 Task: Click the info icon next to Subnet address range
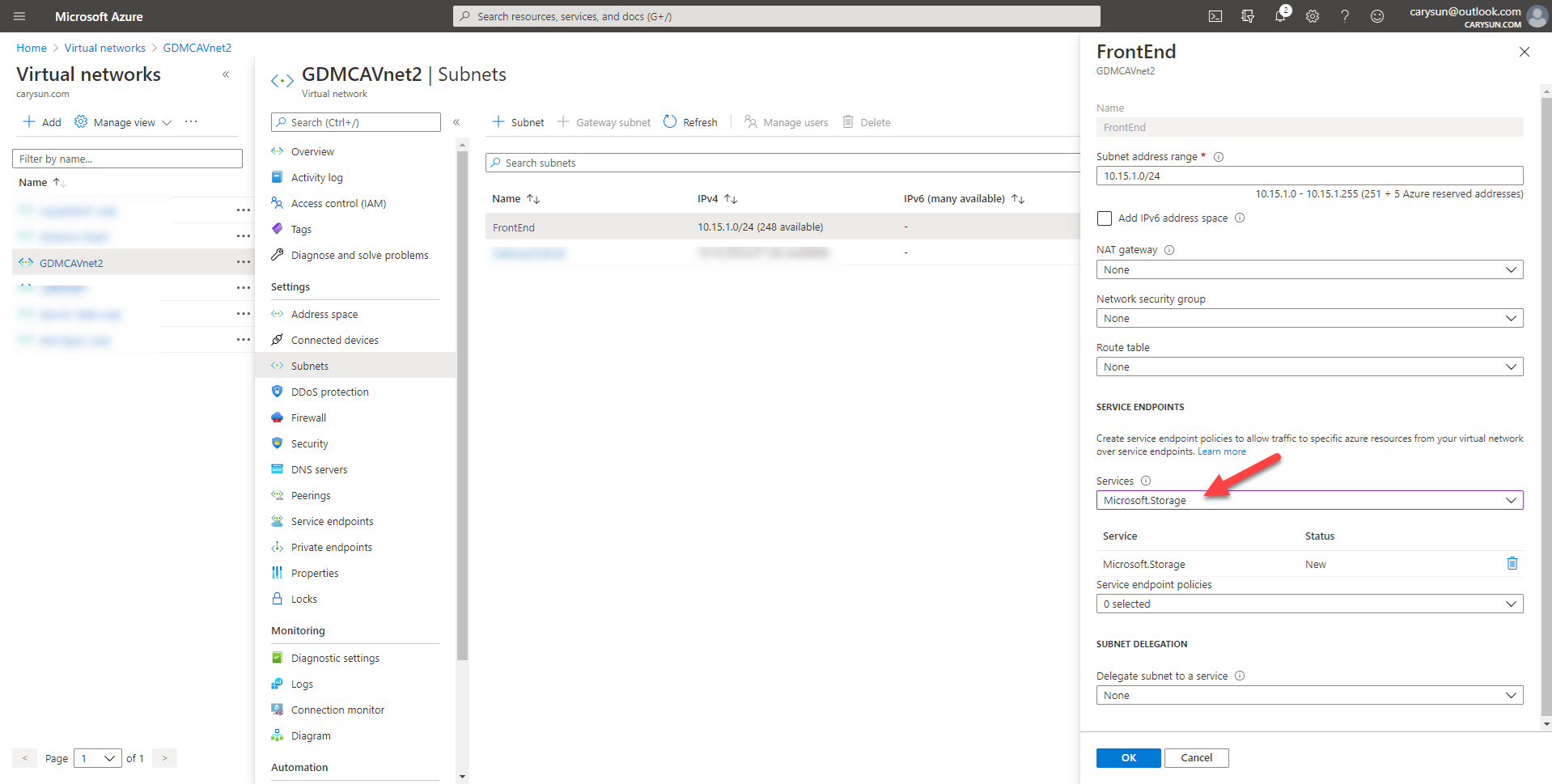[1219, 157]
